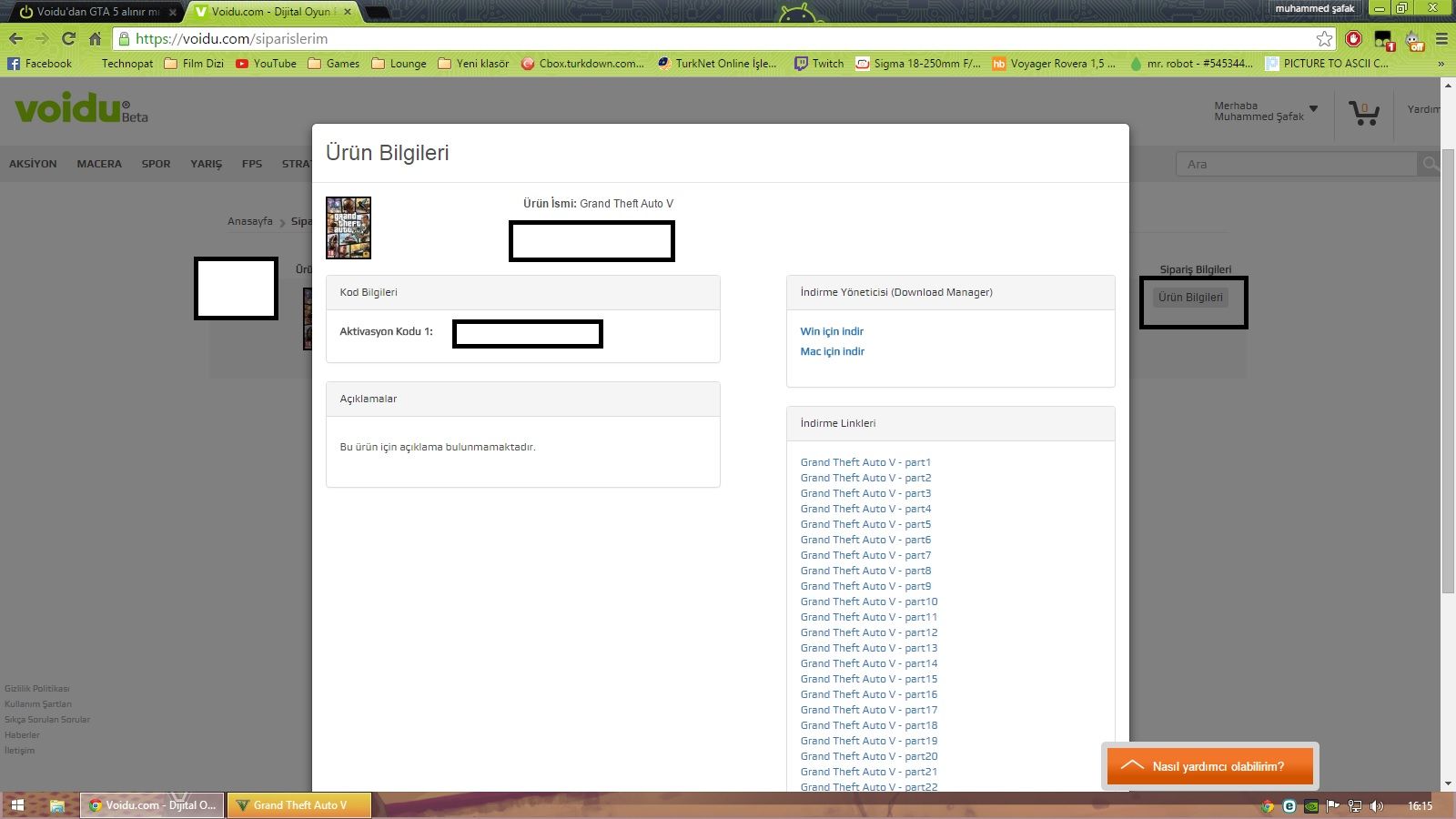Open the Windows Start button

pyautogui.click(x=17, y=805)
